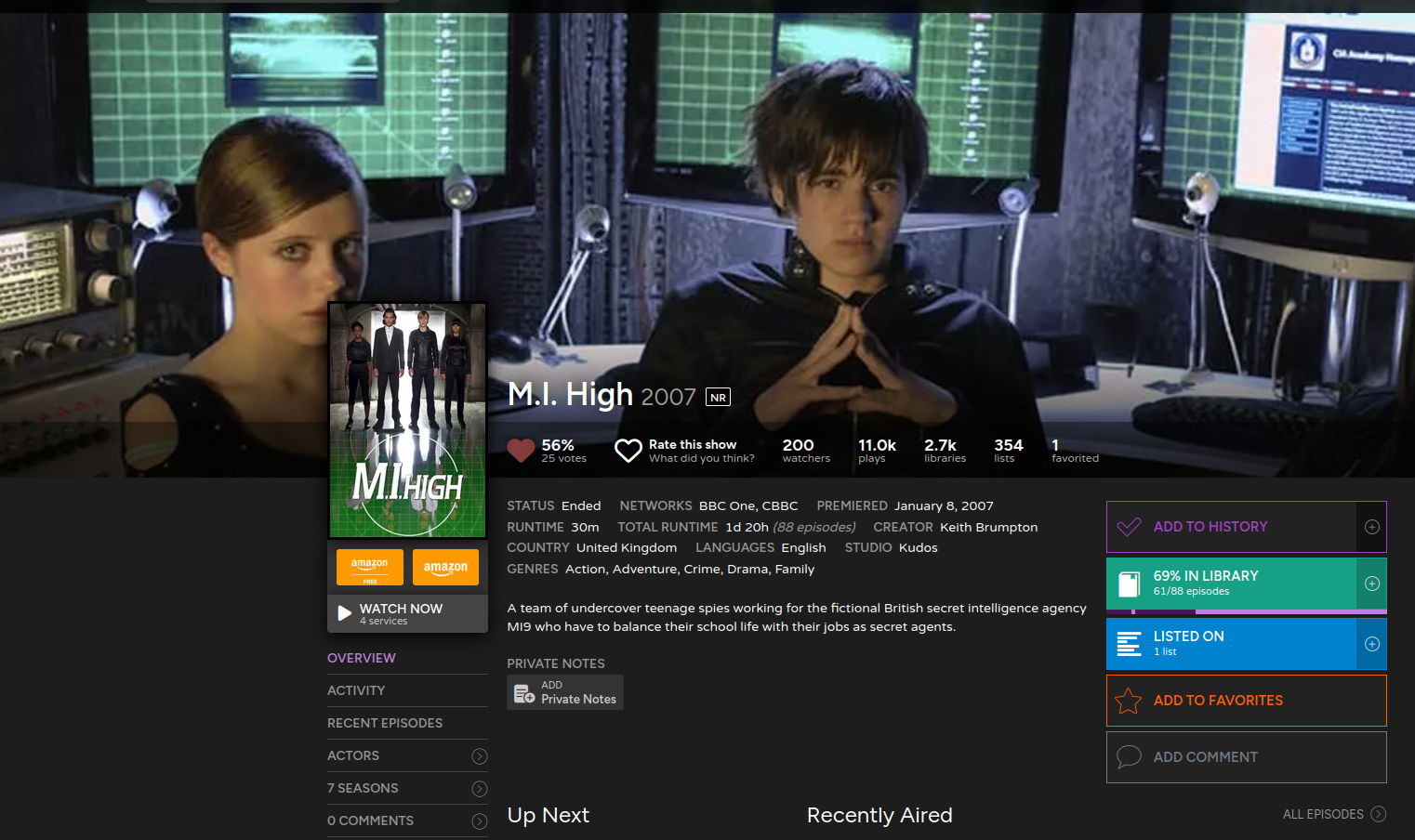Expand Add to History plus options
The height and width of the screenshot is (840, 1415).
(1372, 527)
